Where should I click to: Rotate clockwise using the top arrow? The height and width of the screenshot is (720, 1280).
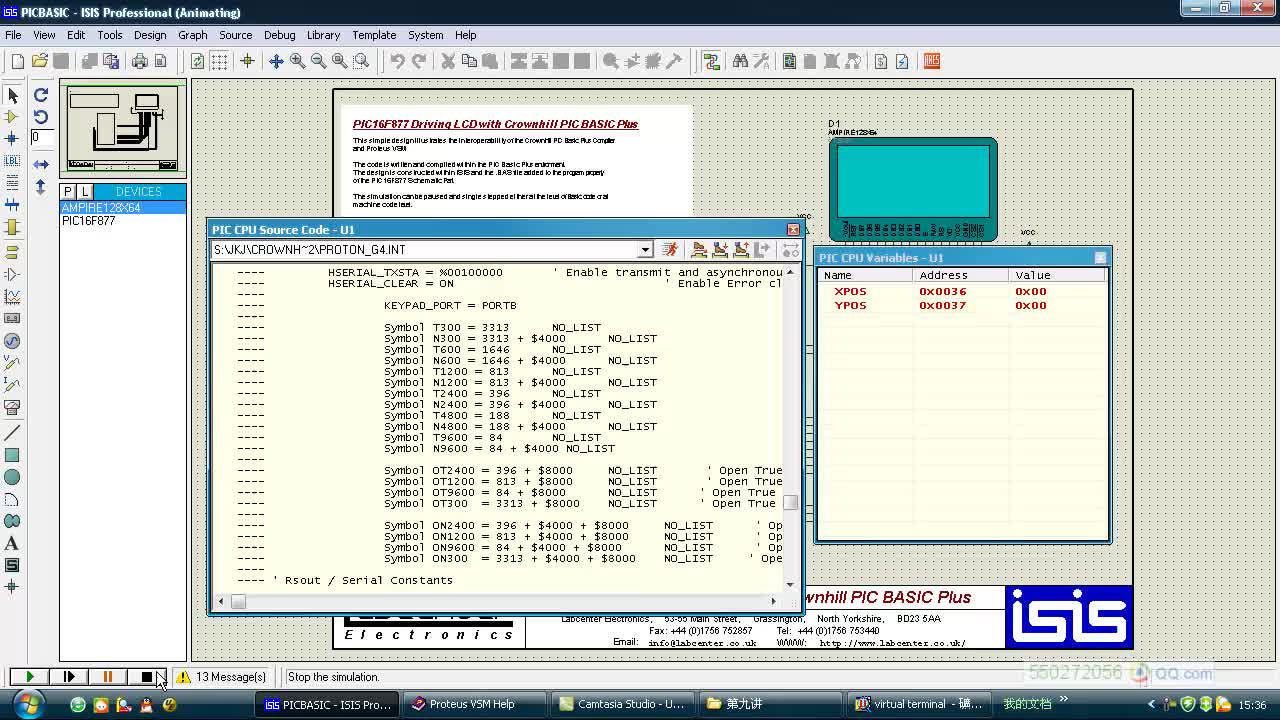(41, 95)
